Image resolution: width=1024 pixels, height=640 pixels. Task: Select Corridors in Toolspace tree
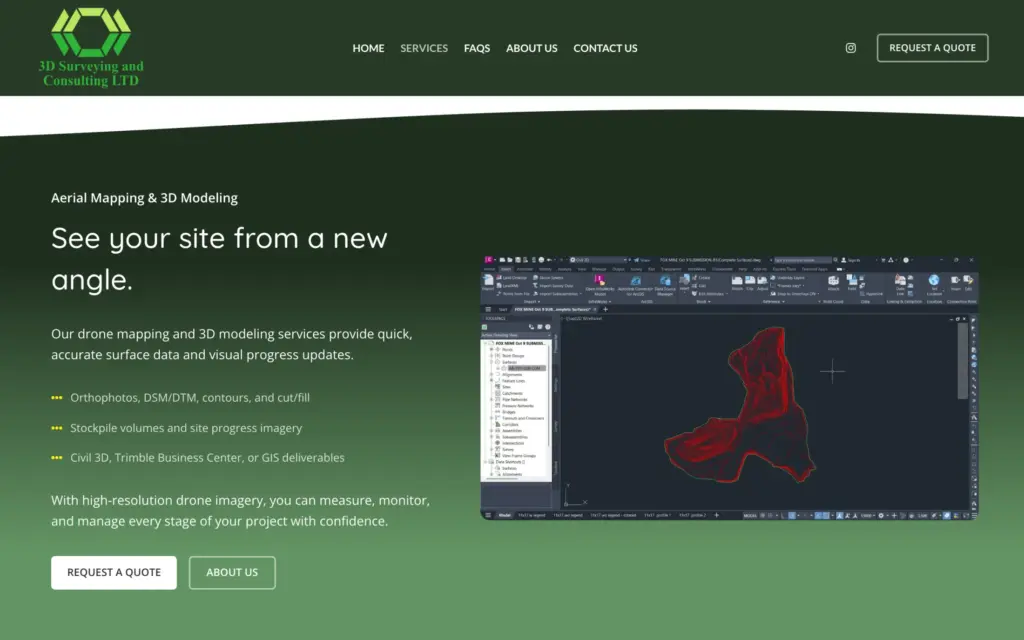coord(510,424)
